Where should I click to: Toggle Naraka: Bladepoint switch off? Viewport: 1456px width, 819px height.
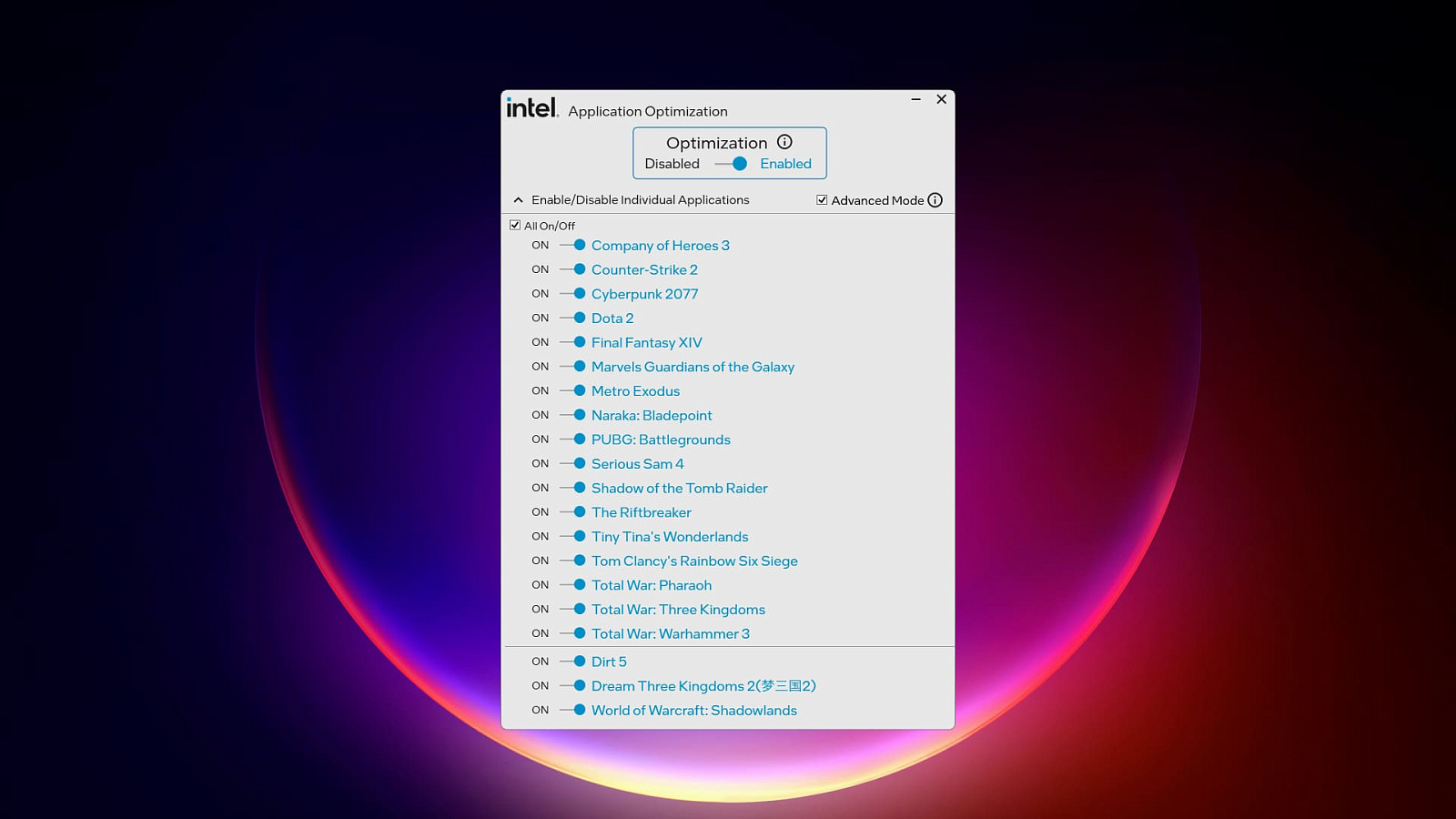click(572, 415)
